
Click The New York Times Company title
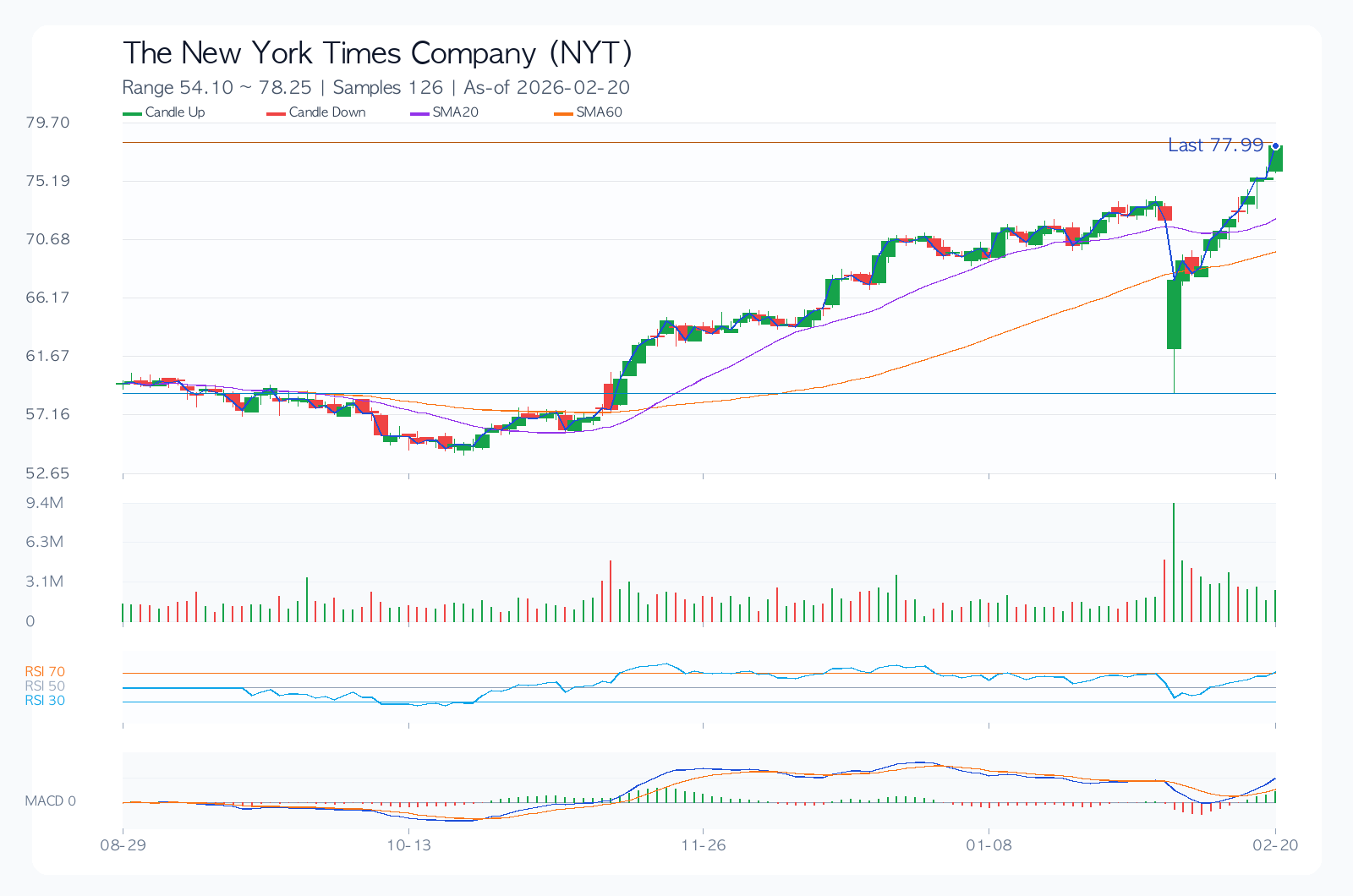click(377, 53)
